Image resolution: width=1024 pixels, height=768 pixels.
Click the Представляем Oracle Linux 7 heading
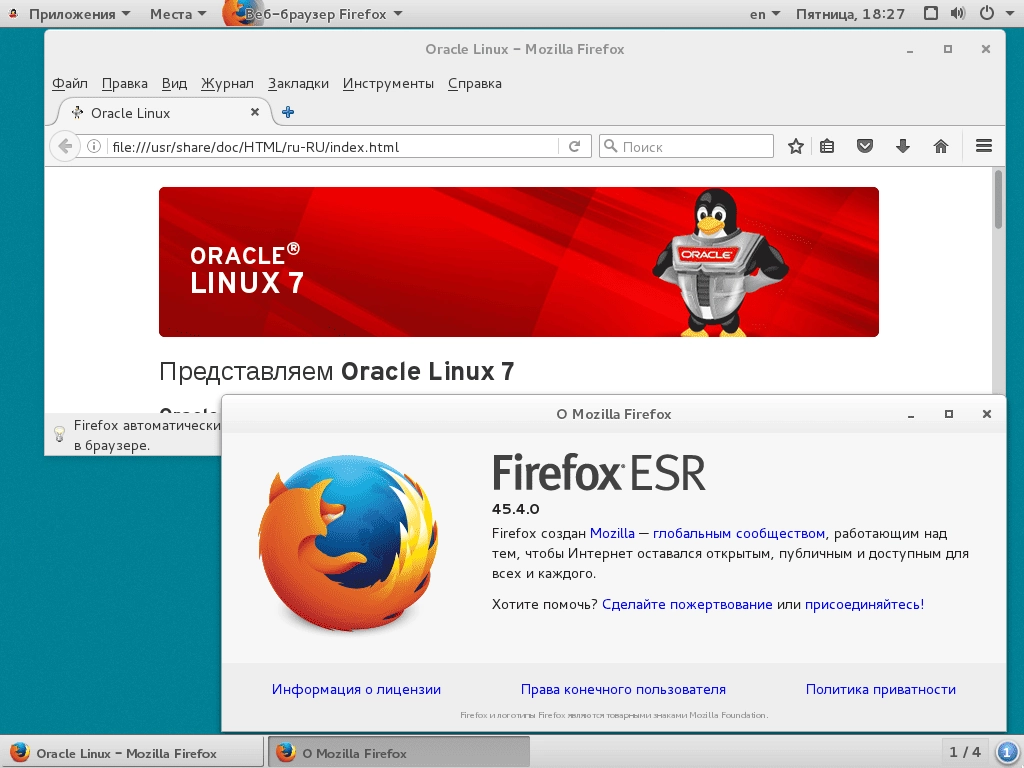click(x=336, y=371)
